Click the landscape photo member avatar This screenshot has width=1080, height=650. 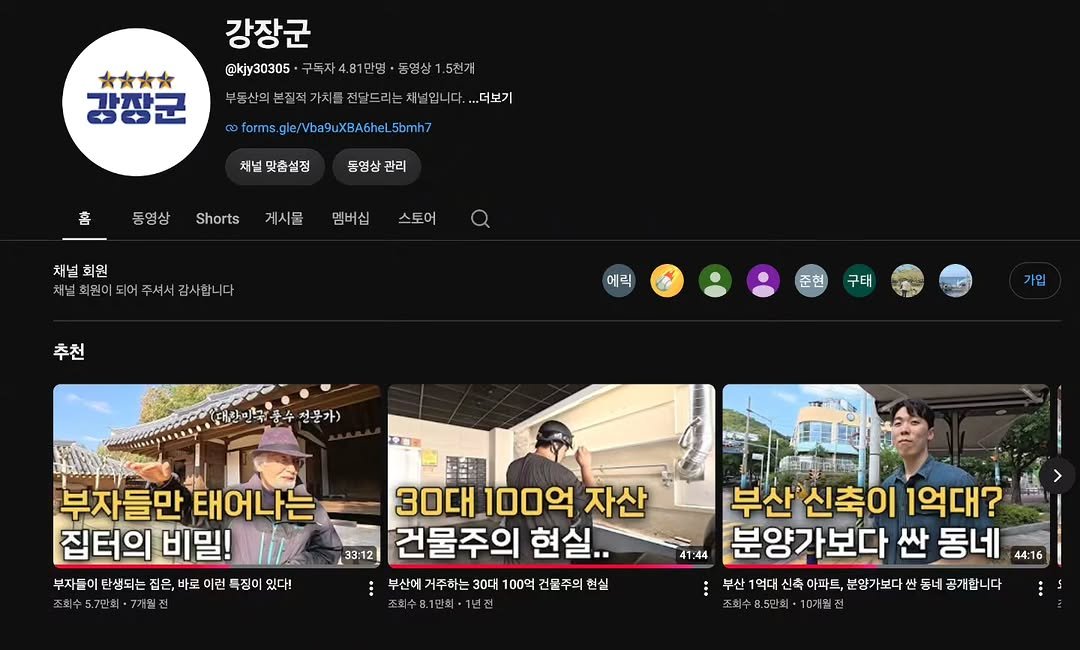pyautogui.click(x=908, y=281)
